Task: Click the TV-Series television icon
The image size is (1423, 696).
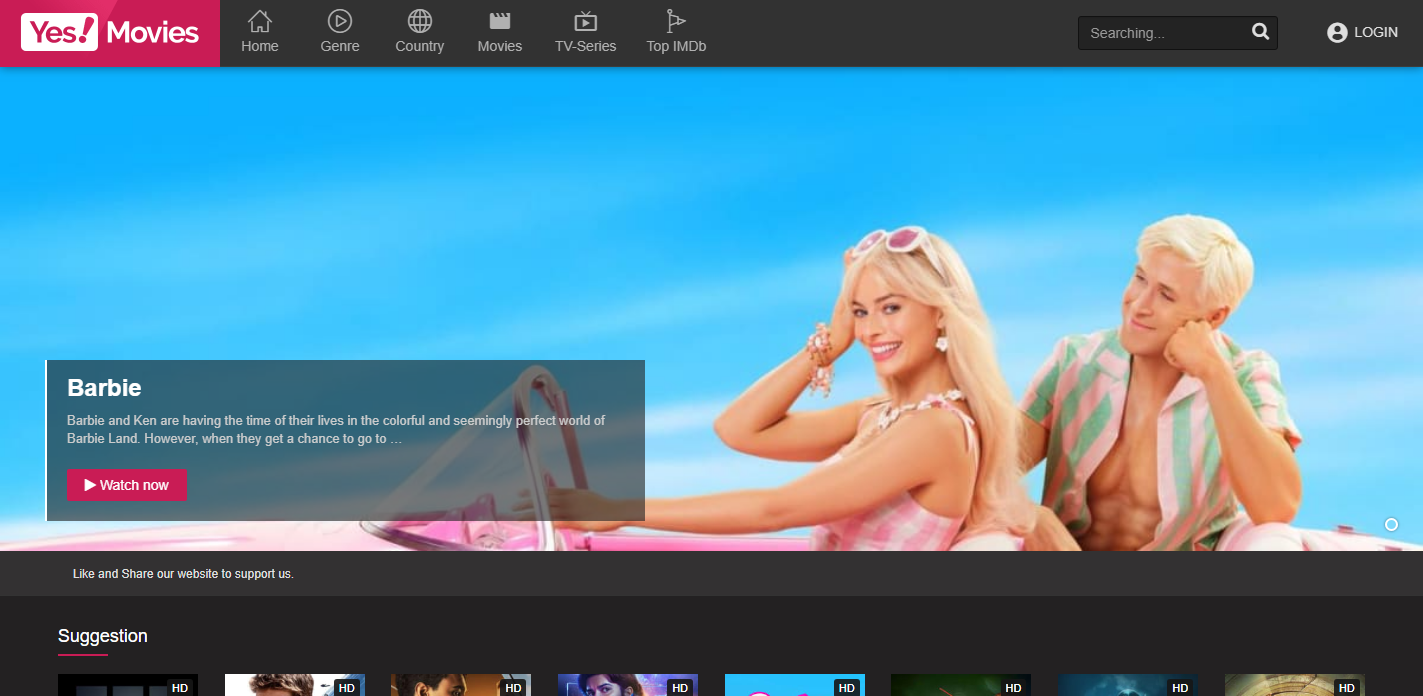Action: [x=586, y=21]
